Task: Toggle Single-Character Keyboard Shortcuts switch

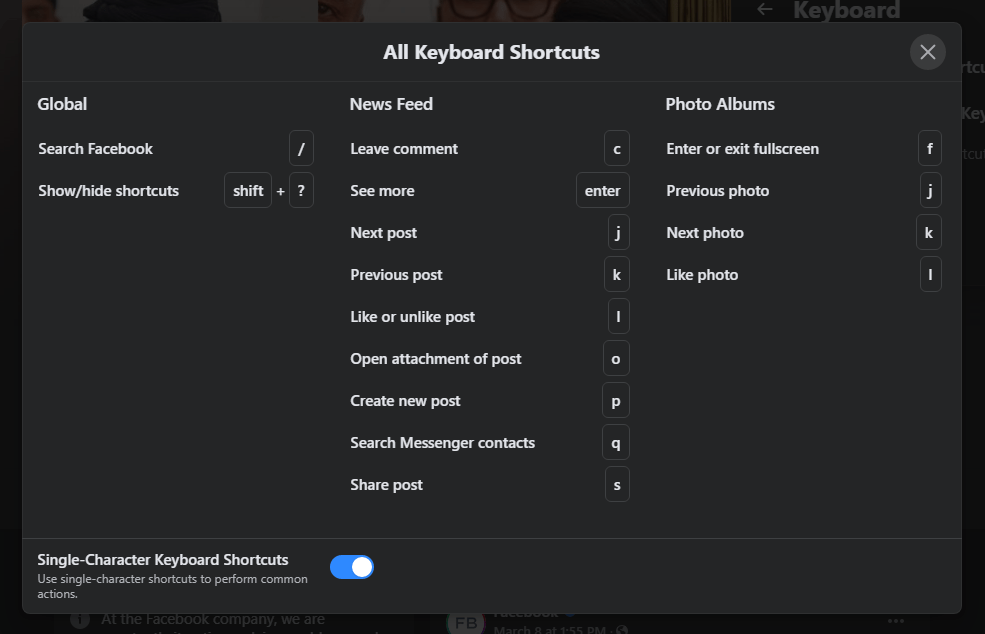Action: (352, 567)
